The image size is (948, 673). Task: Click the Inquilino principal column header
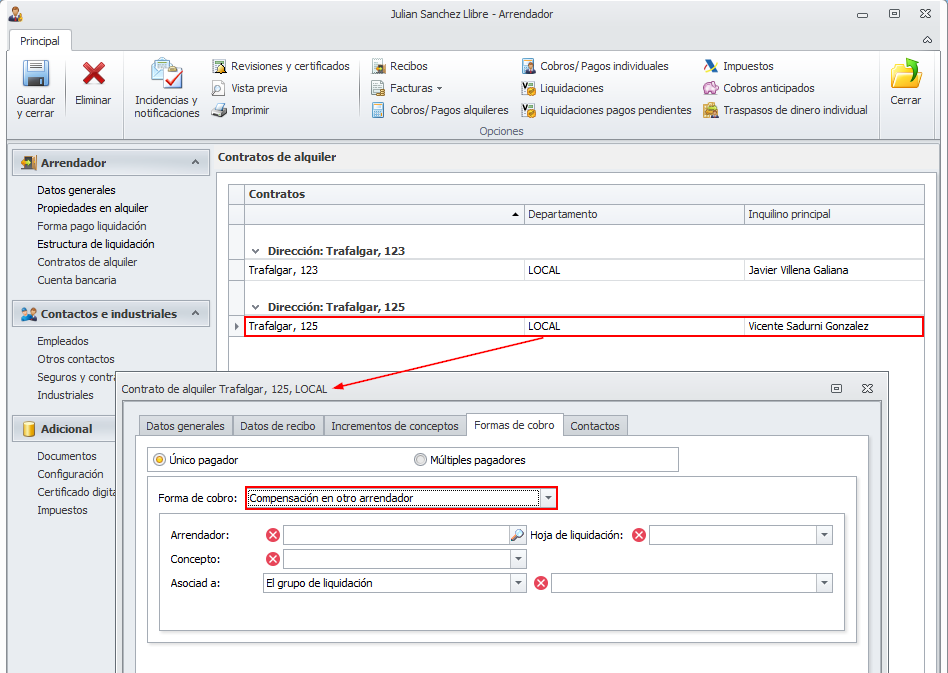[x=834, y=214]
